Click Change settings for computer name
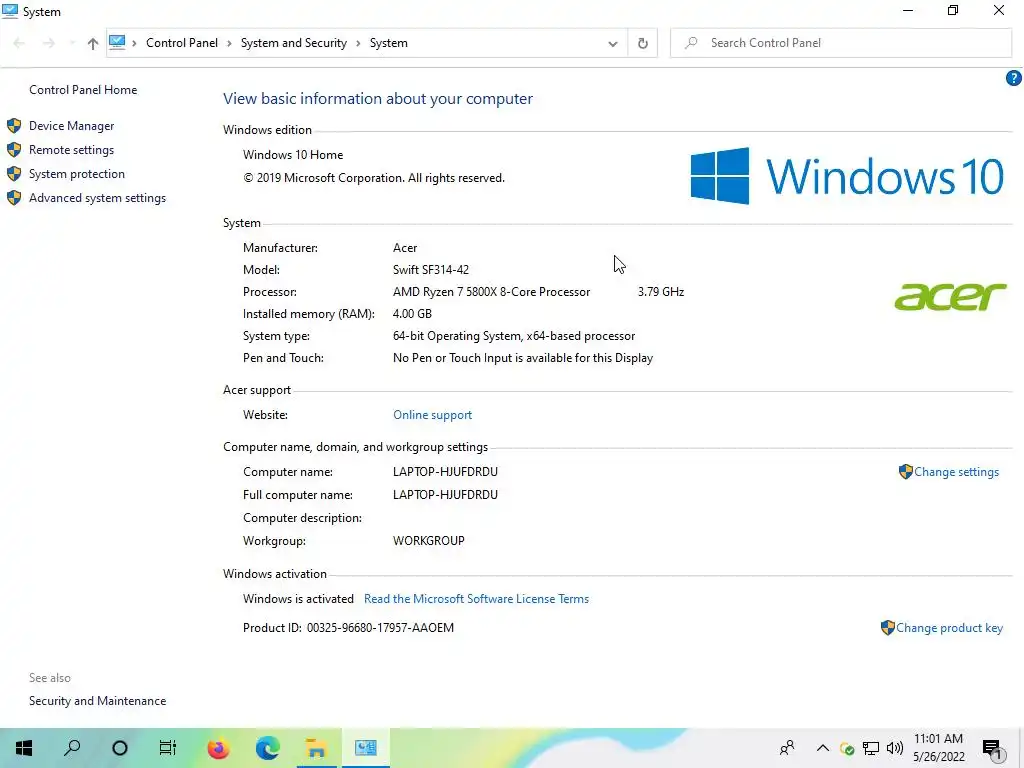Image resolution: width=1024 pixels, height=768 pixels. pos(956,472)
